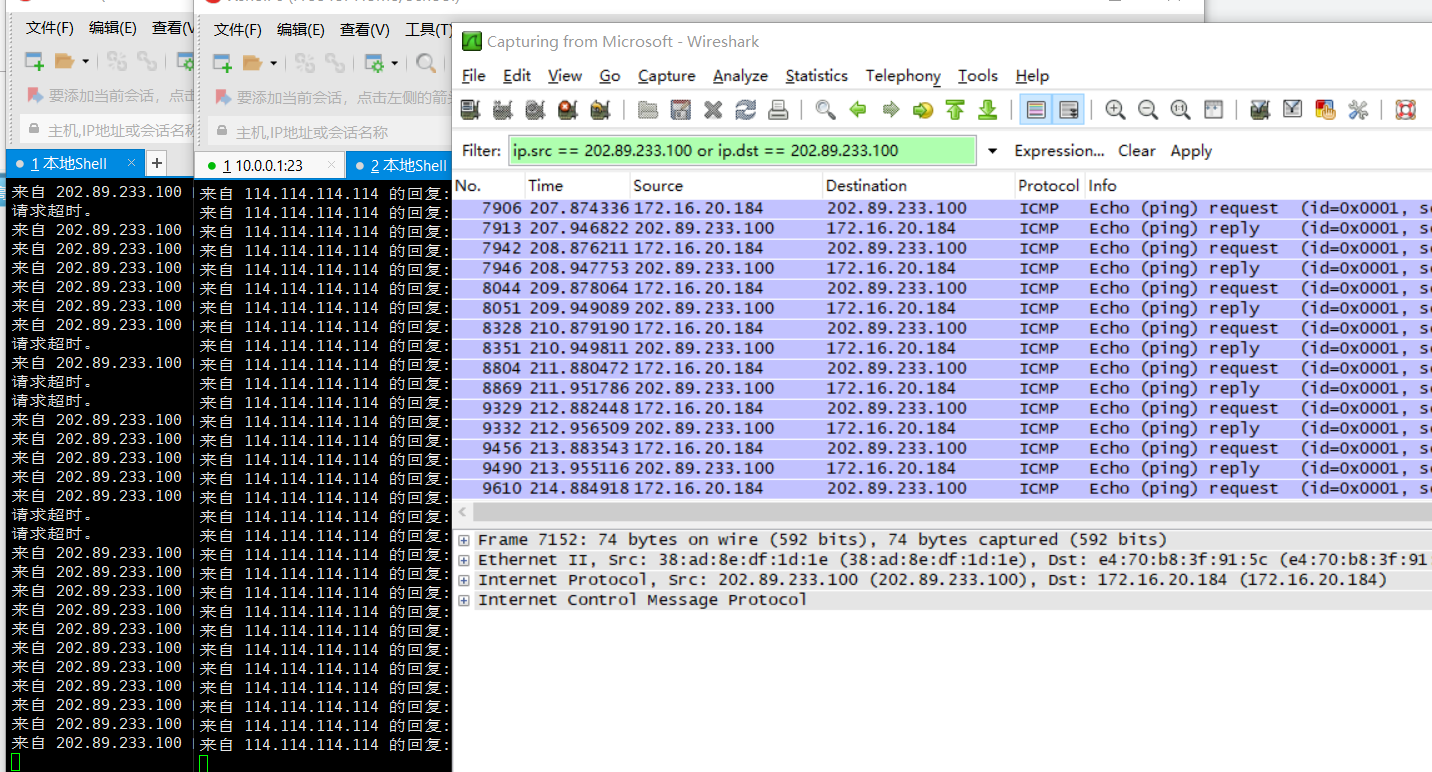Open 编辑(E) menu in the middle terminal window
Viewport: 1432px width, 772px height.
click(x=301, y=29)
